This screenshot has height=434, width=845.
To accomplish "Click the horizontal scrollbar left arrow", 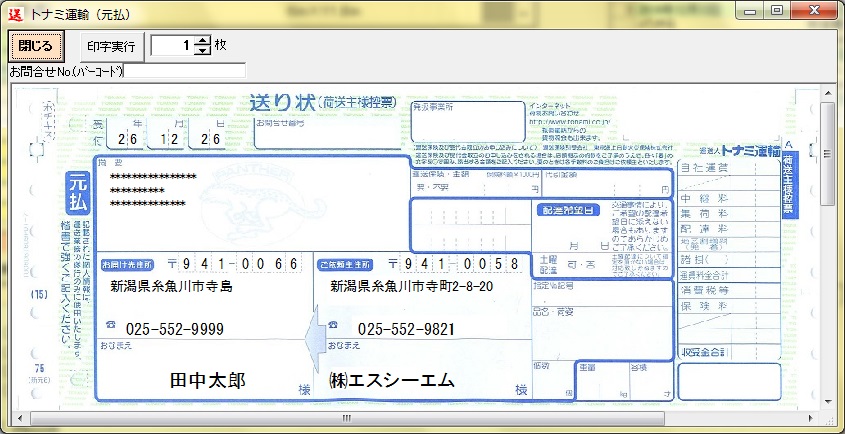I will [20, 418].
